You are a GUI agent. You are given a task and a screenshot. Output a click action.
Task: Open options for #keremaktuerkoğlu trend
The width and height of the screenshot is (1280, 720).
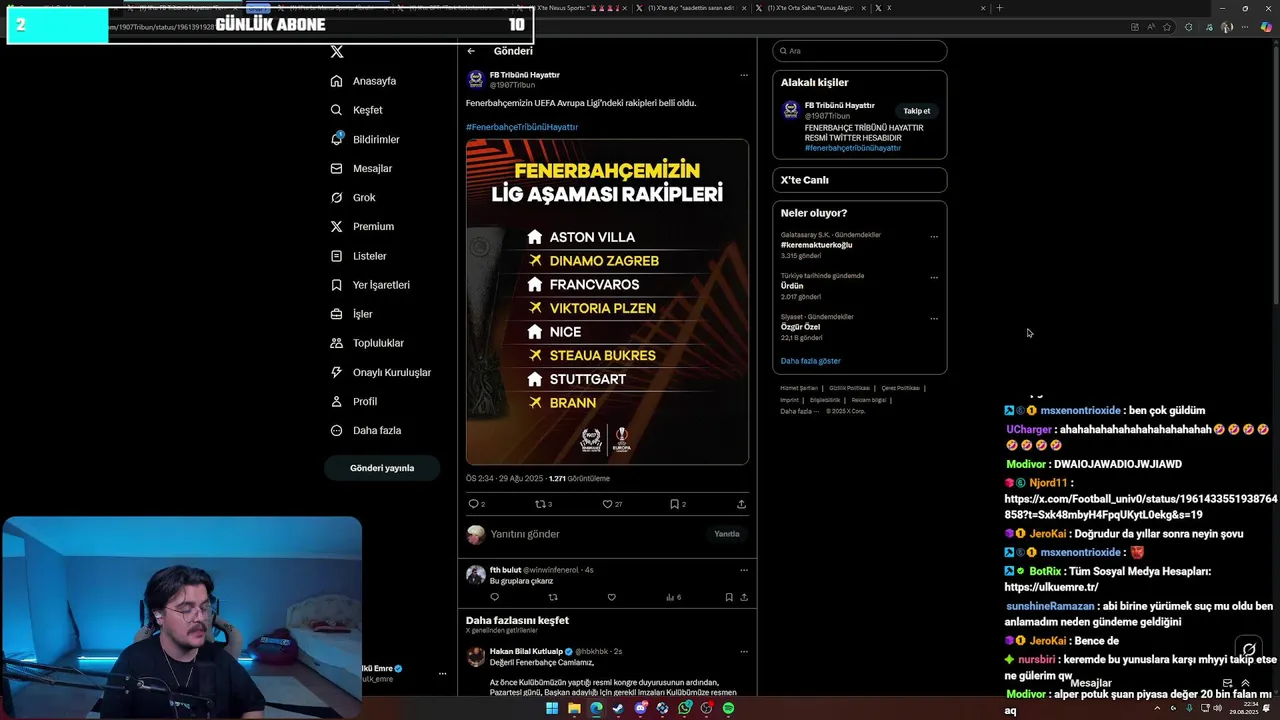934,237
